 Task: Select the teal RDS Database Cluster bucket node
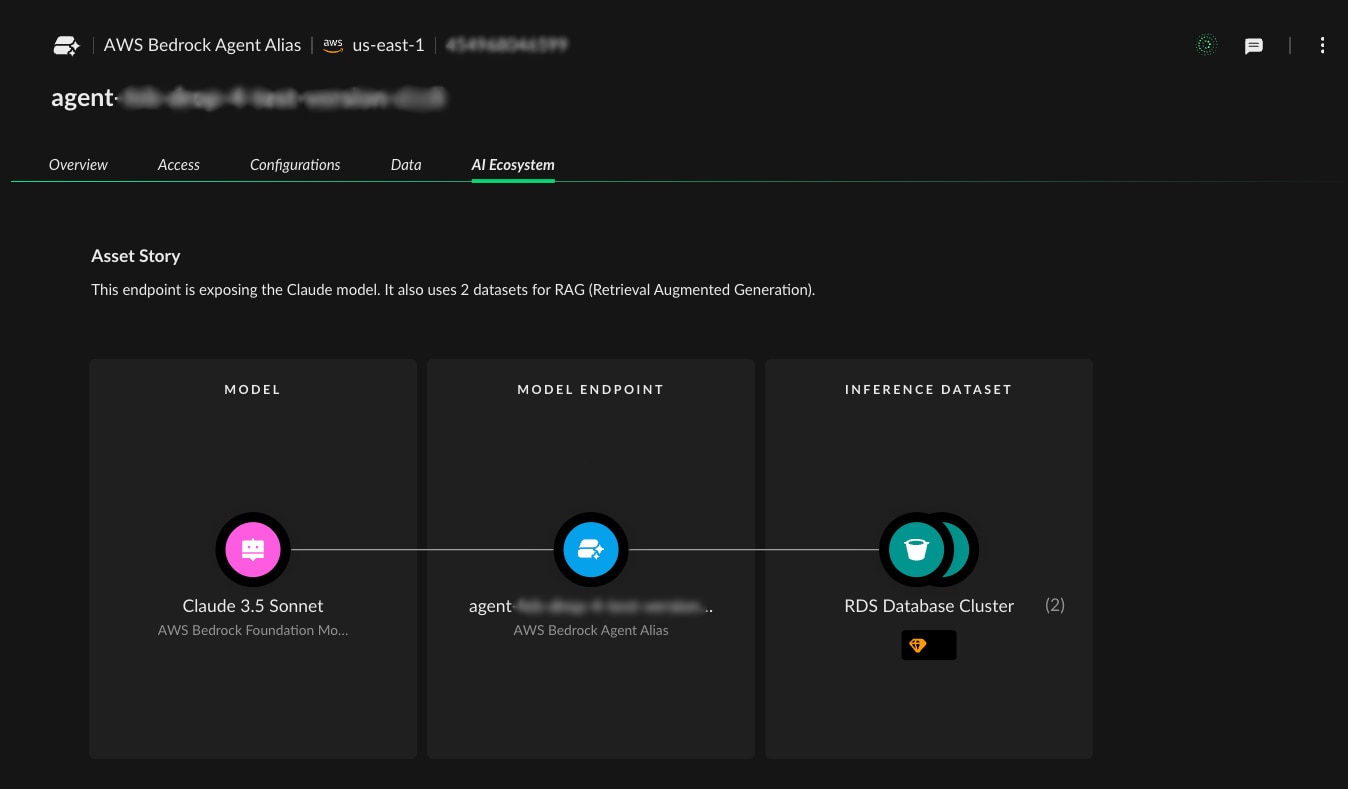tap(917, 550)
